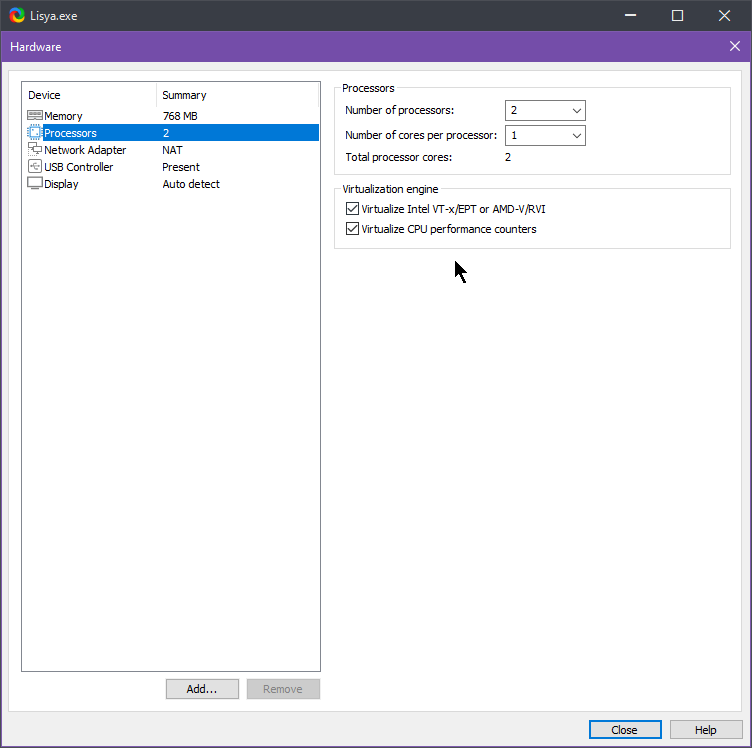Select the Display row label
This screenshot has height=748, width=752.
point(61,184)
